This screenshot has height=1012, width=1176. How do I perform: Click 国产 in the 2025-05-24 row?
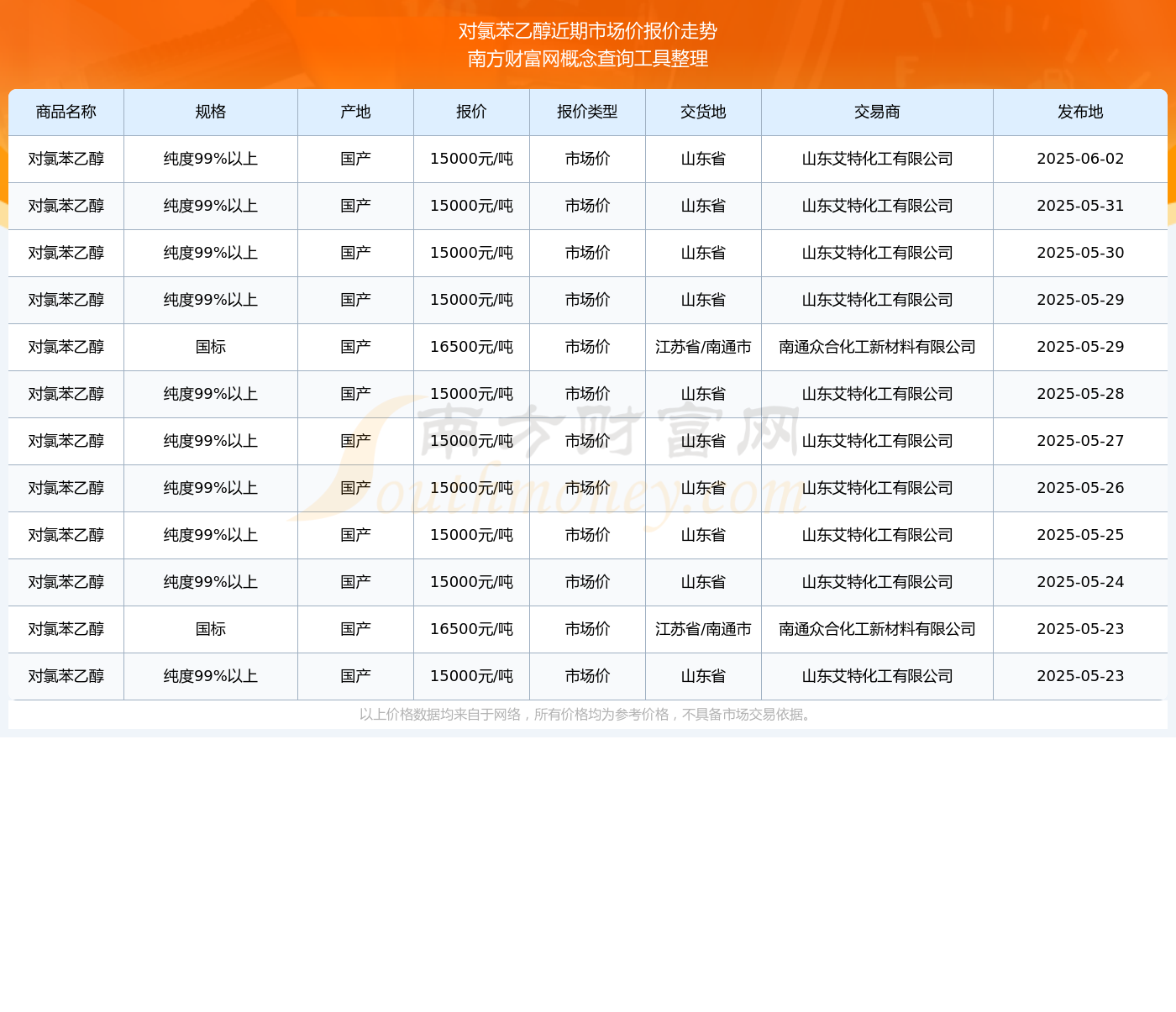click(x=356, y=582)
